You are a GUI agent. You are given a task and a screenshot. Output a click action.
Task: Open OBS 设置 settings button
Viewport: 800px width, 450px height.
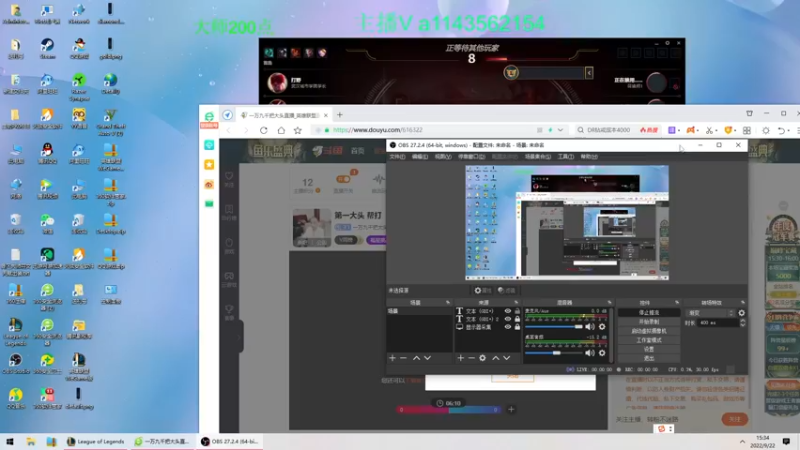649,349
